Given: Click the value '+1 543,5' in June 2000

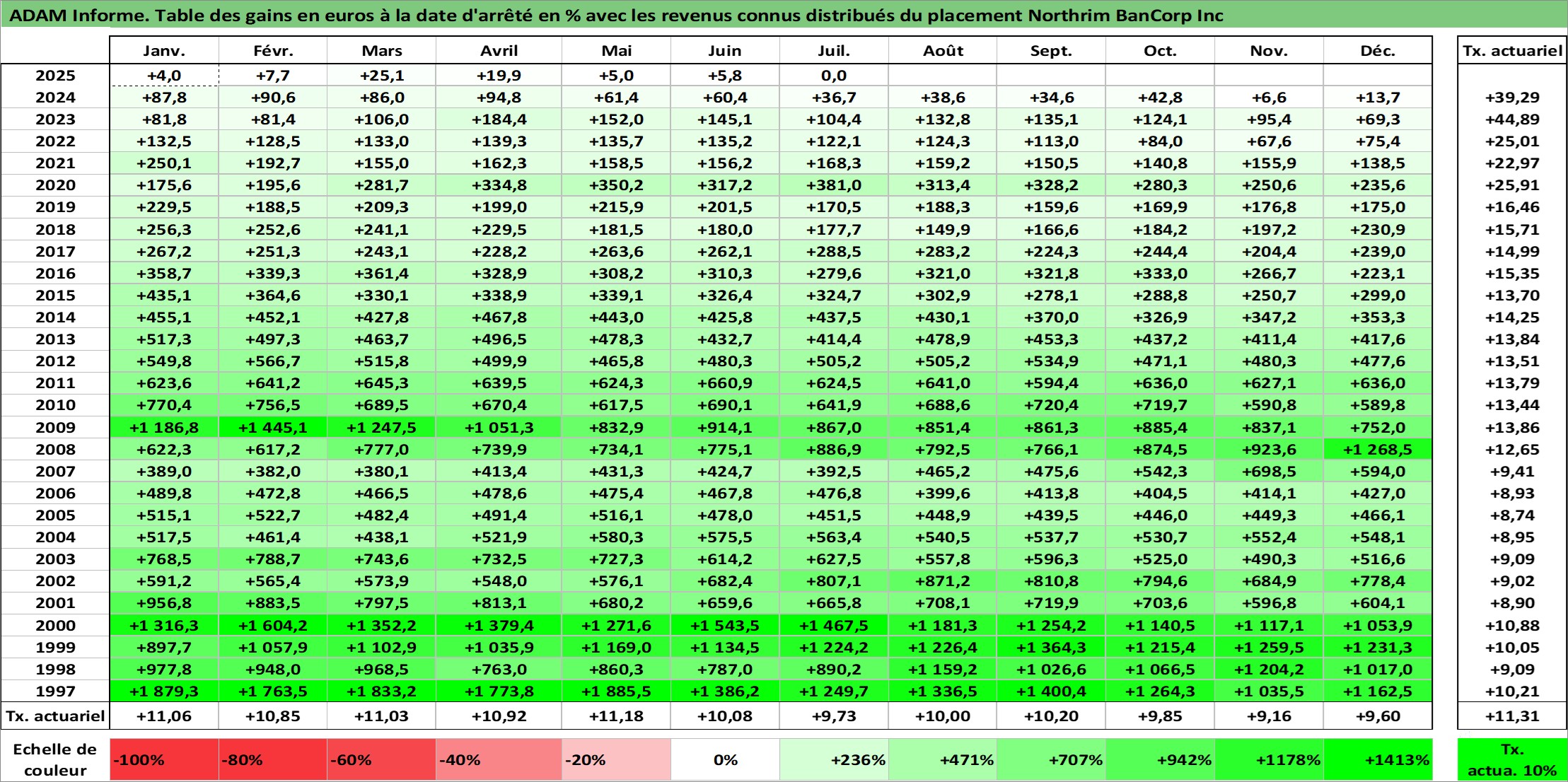Looking at the screenshot, I should tap(725, 626).
